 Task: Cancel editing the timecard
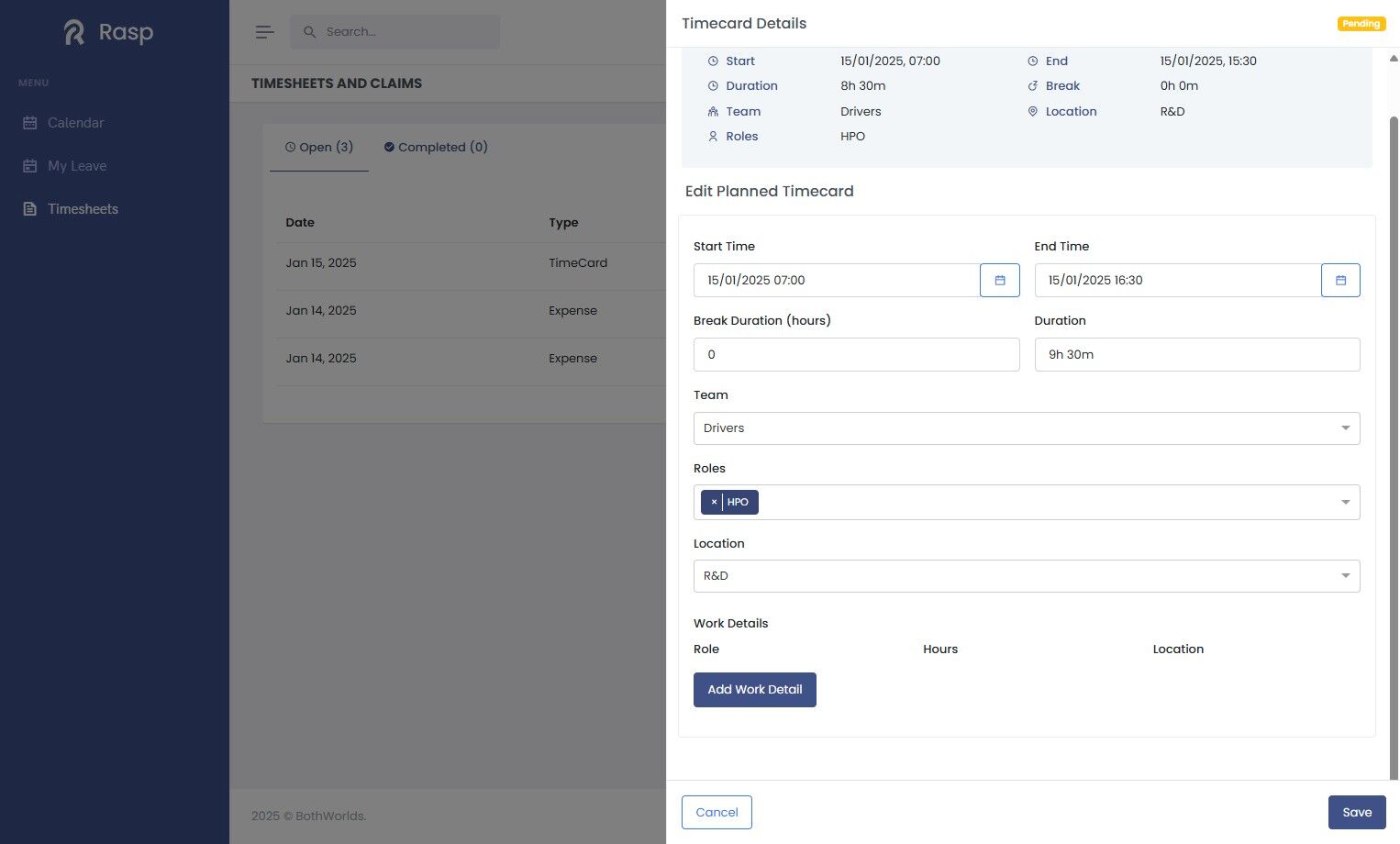coord(717,812)
